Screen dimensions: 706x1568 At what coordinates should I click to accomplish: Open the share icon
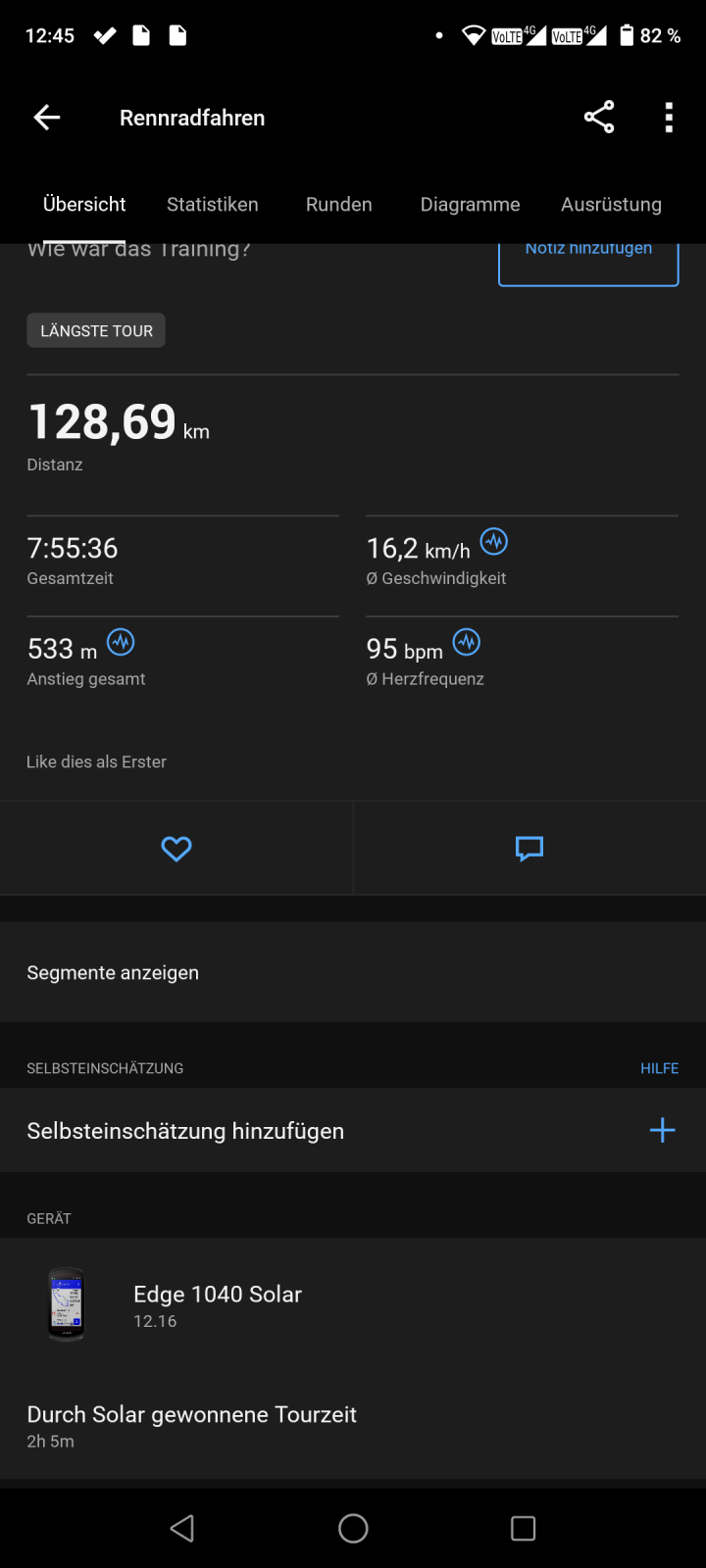tap(599, 118)
